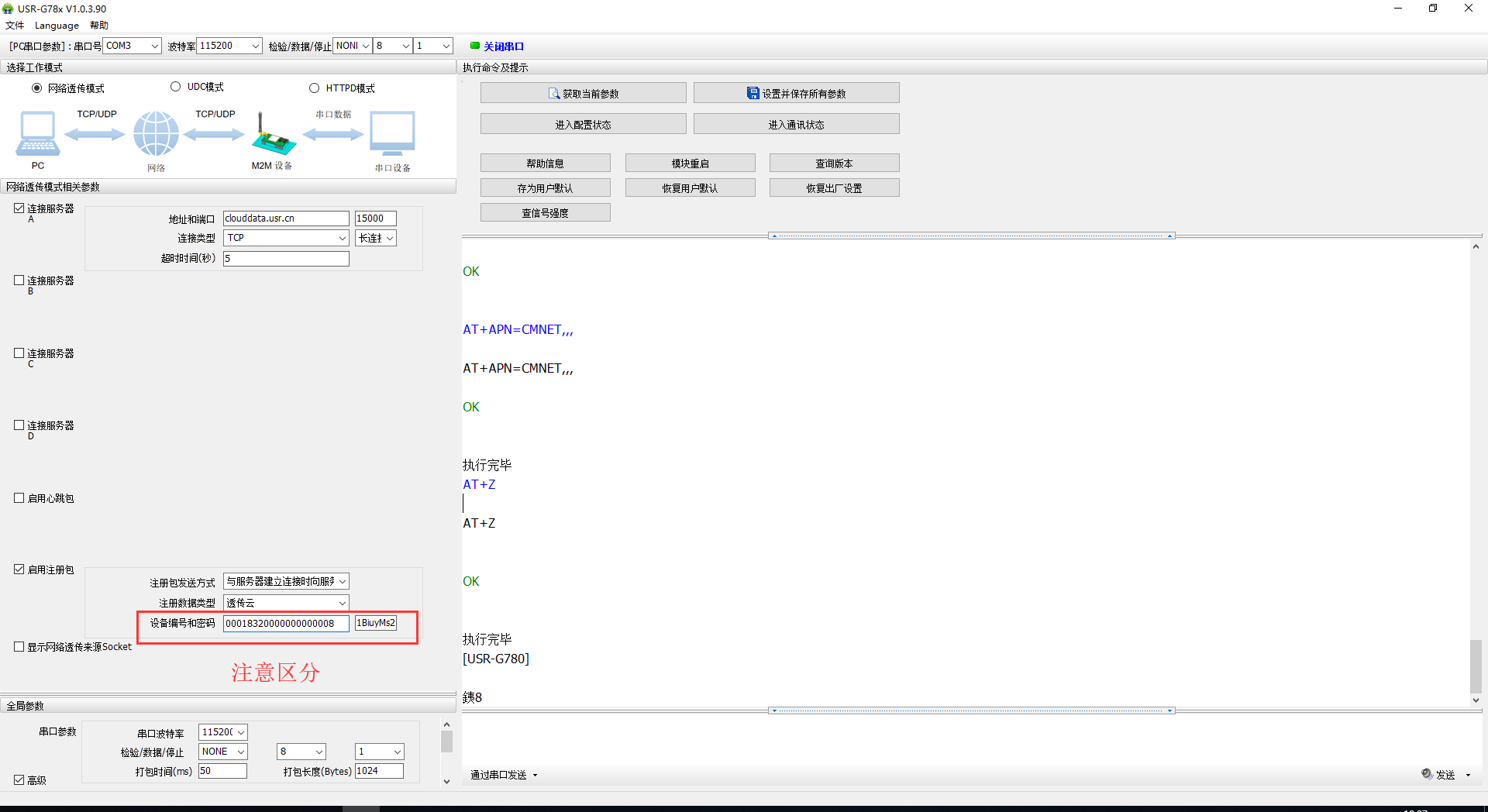Click the device ID input field 00018320000000000008
The width and height of the screenshot is (1488, 812).
pos(284,623)
